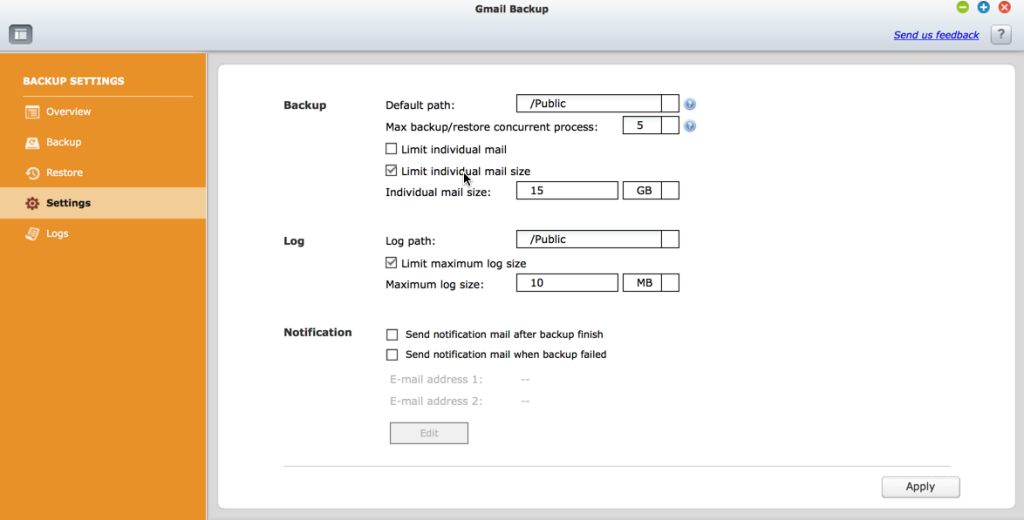Click the sidebar toggle icon at top left

pos(21,34)
